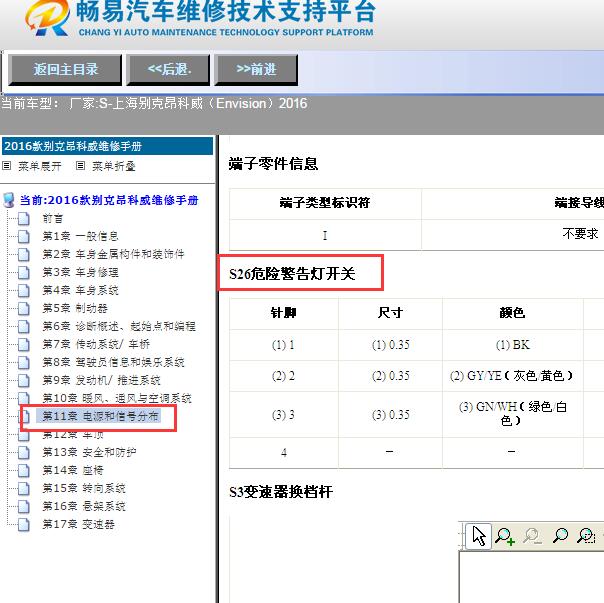Select 第11章 电源和信号分布 chapter
The width and height of the screenshot is (604, 603).
coord(100,416)
